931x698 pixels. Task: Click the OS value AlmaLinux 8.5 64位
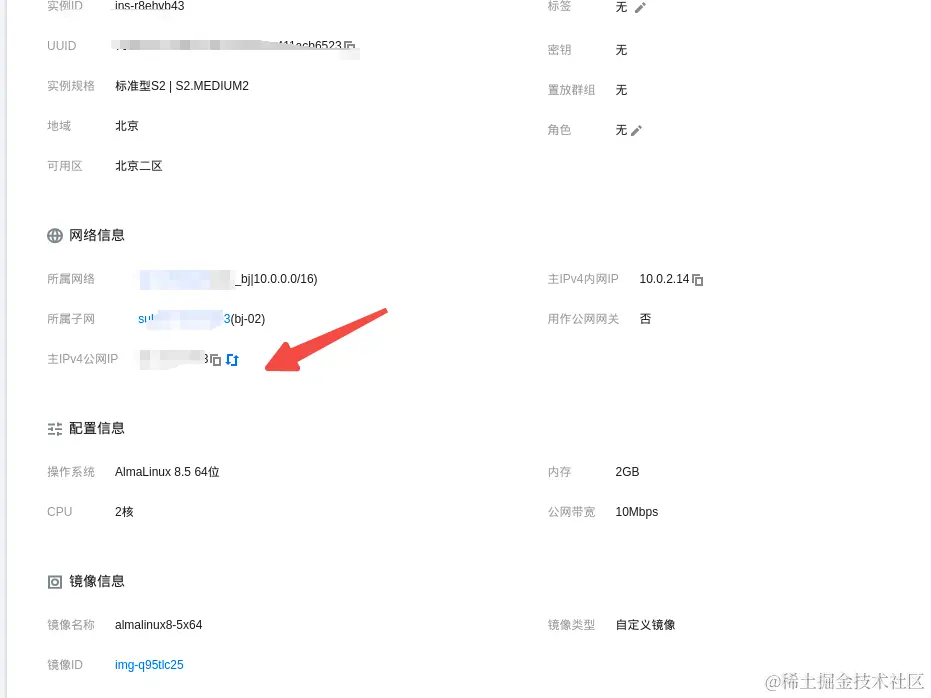point(167,472)
